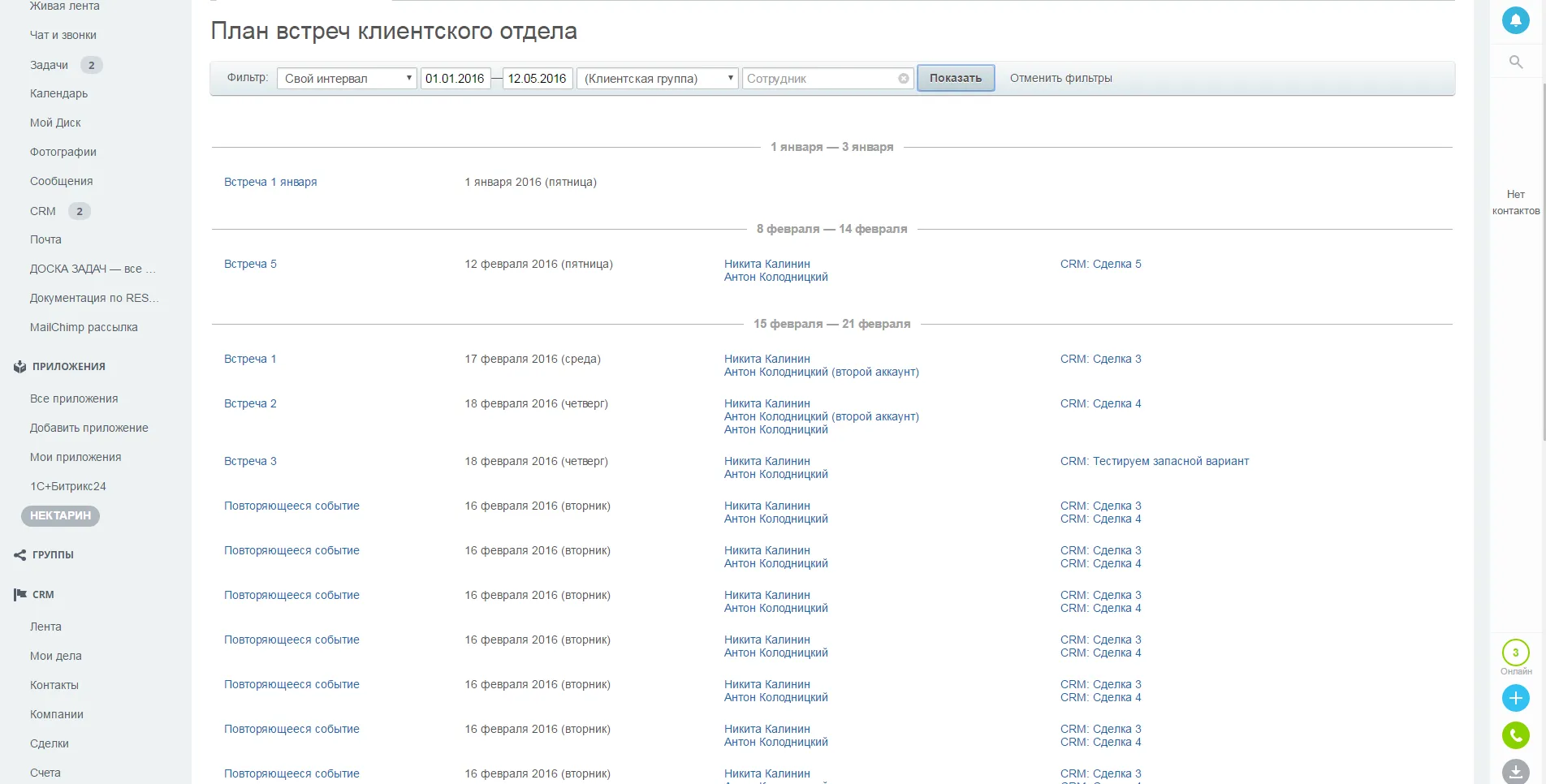This screenshot has height=784, width=1546.
Task: Open notifications via the bell icon
Action: (x=1515, y=20)
